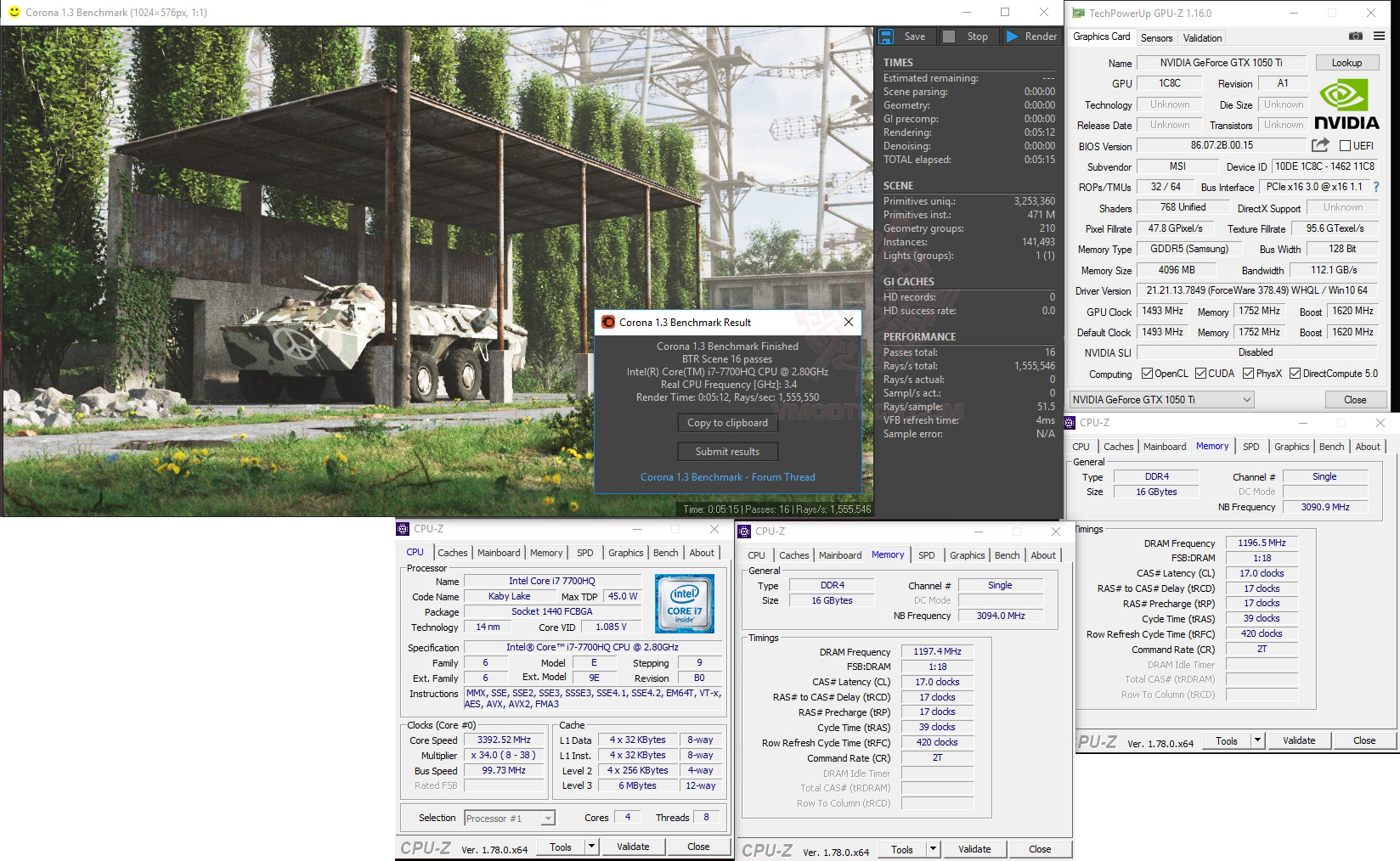This screenshot has height=861, width=1400.
Task: Click the Driver Version field in GPU-Z
Action: click(1256, 290)
